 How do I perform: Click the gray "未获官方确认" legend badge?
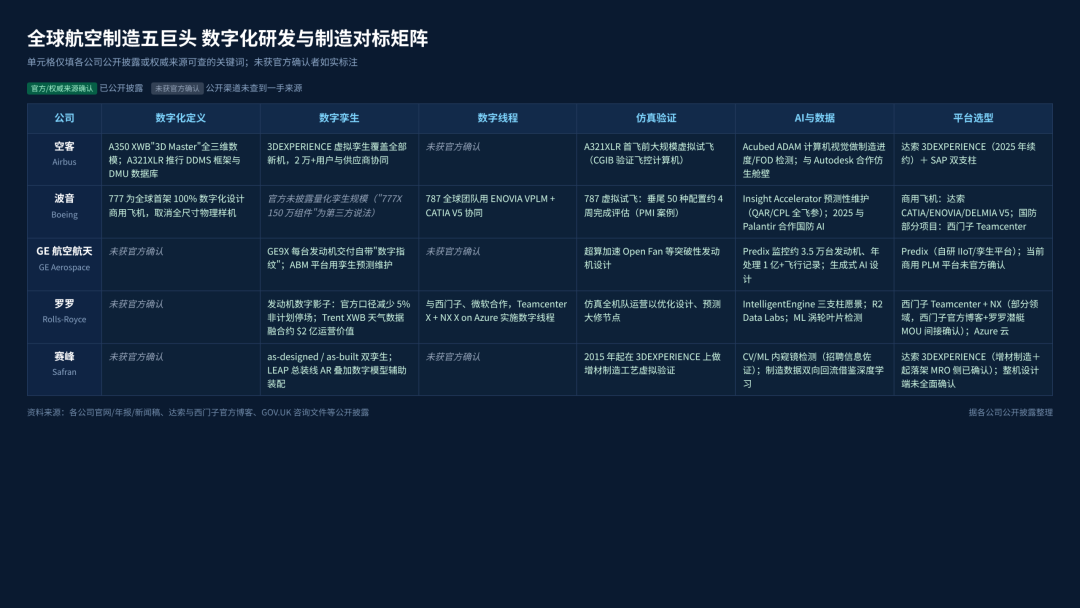point(177,88)
